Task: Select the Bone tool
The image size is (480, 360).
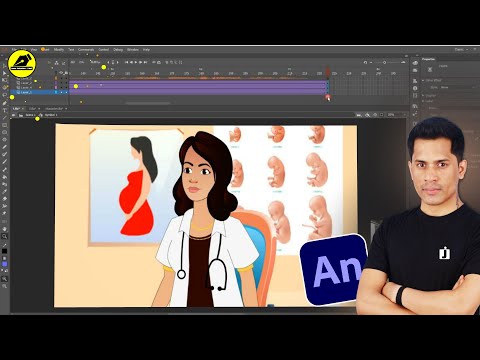Action: (x=4, y=169)
